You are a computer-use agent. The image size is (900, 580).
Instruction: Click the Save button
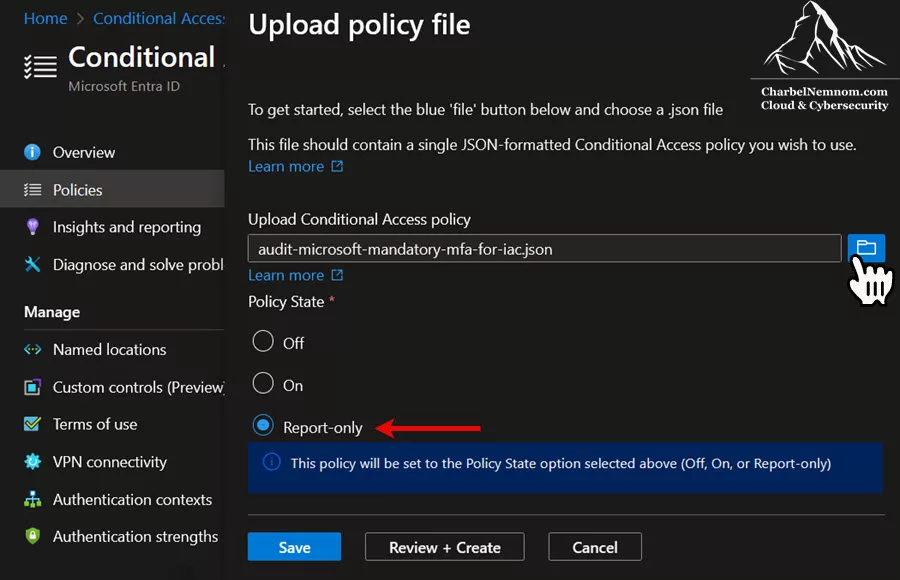(294, 547)
